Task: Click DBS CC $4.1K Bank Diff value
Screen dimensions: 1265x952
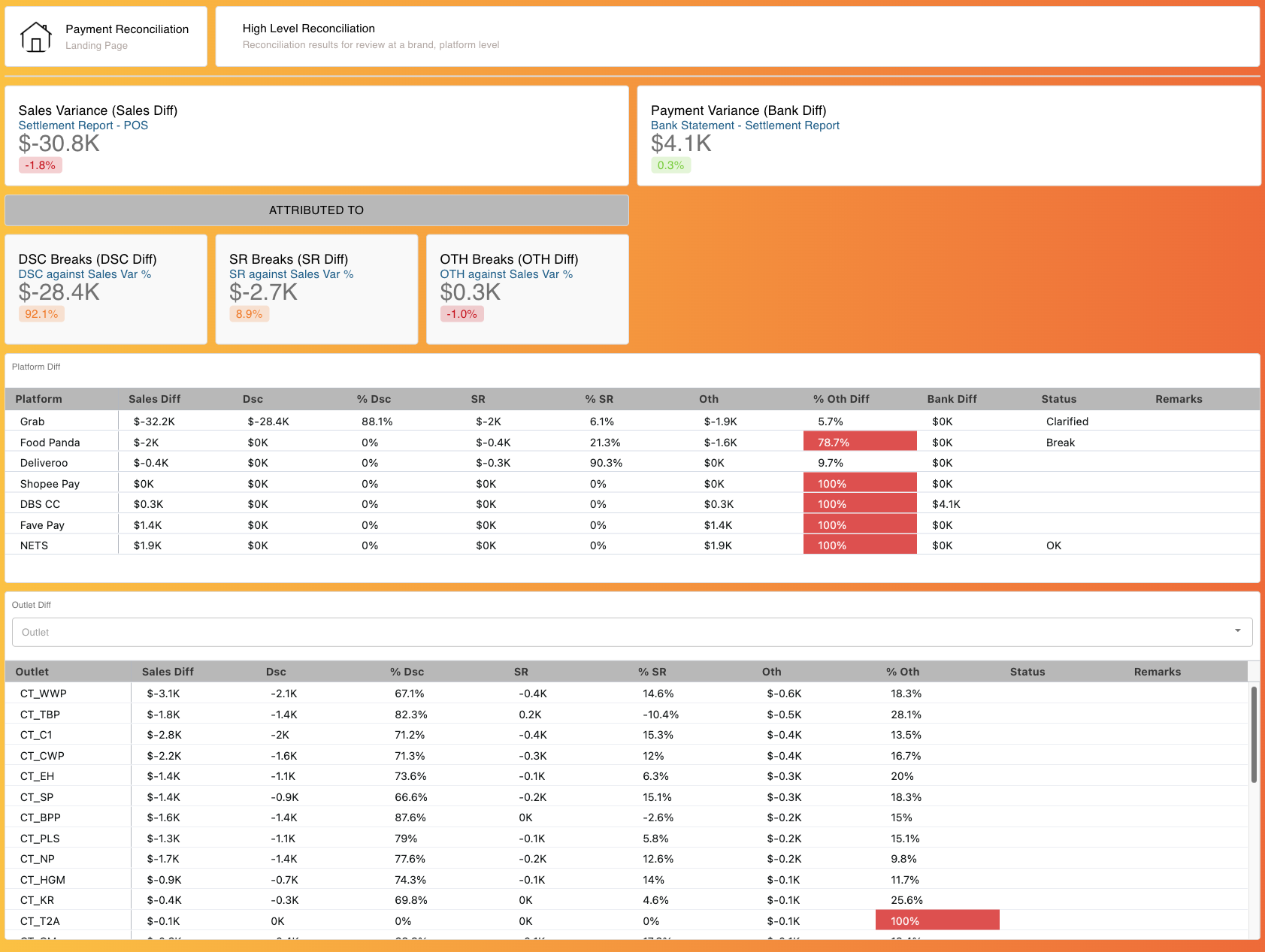Action: click(x=946, y=504)
